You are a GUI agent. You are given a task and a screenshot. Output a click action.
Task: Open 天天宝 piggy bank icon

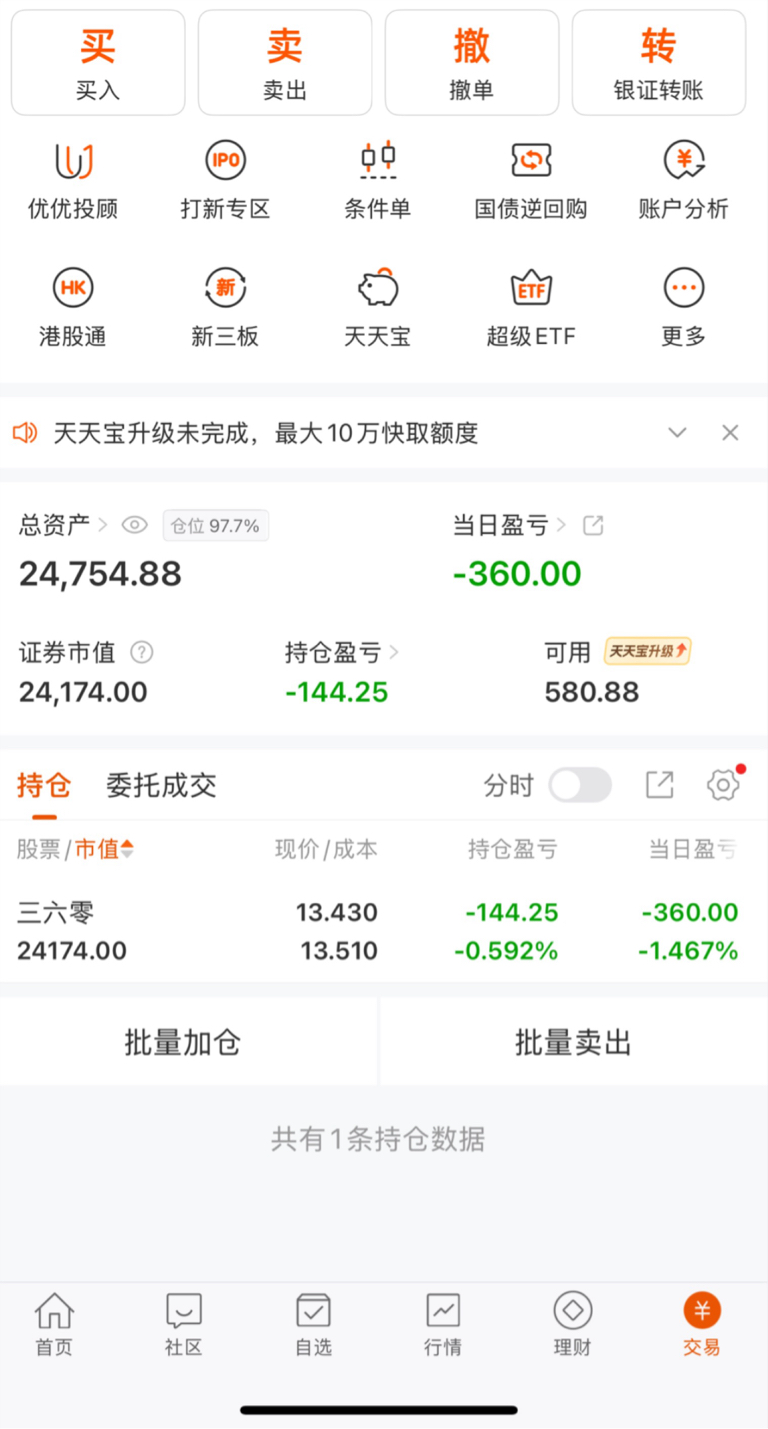pyautogui.click(x=378, y=289)
